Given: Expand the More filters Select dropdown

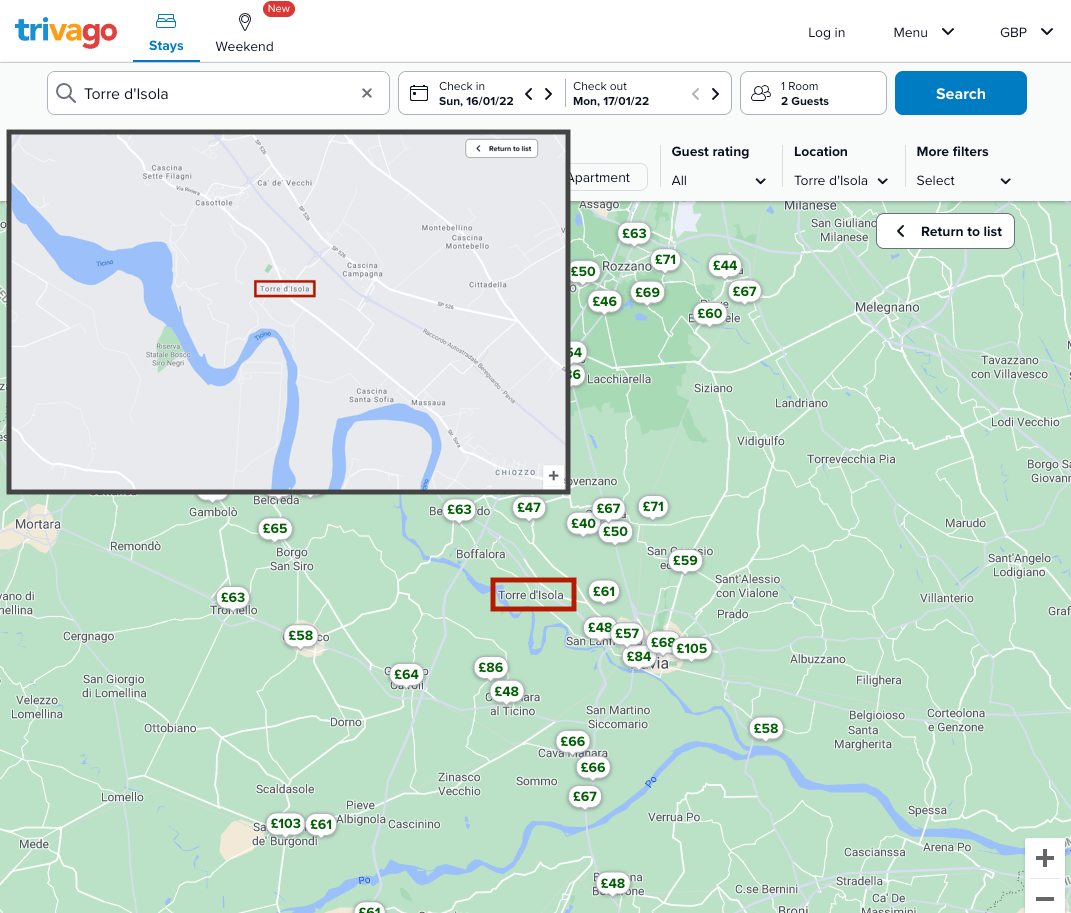Looking at the screenshot, I should (962, 181).
